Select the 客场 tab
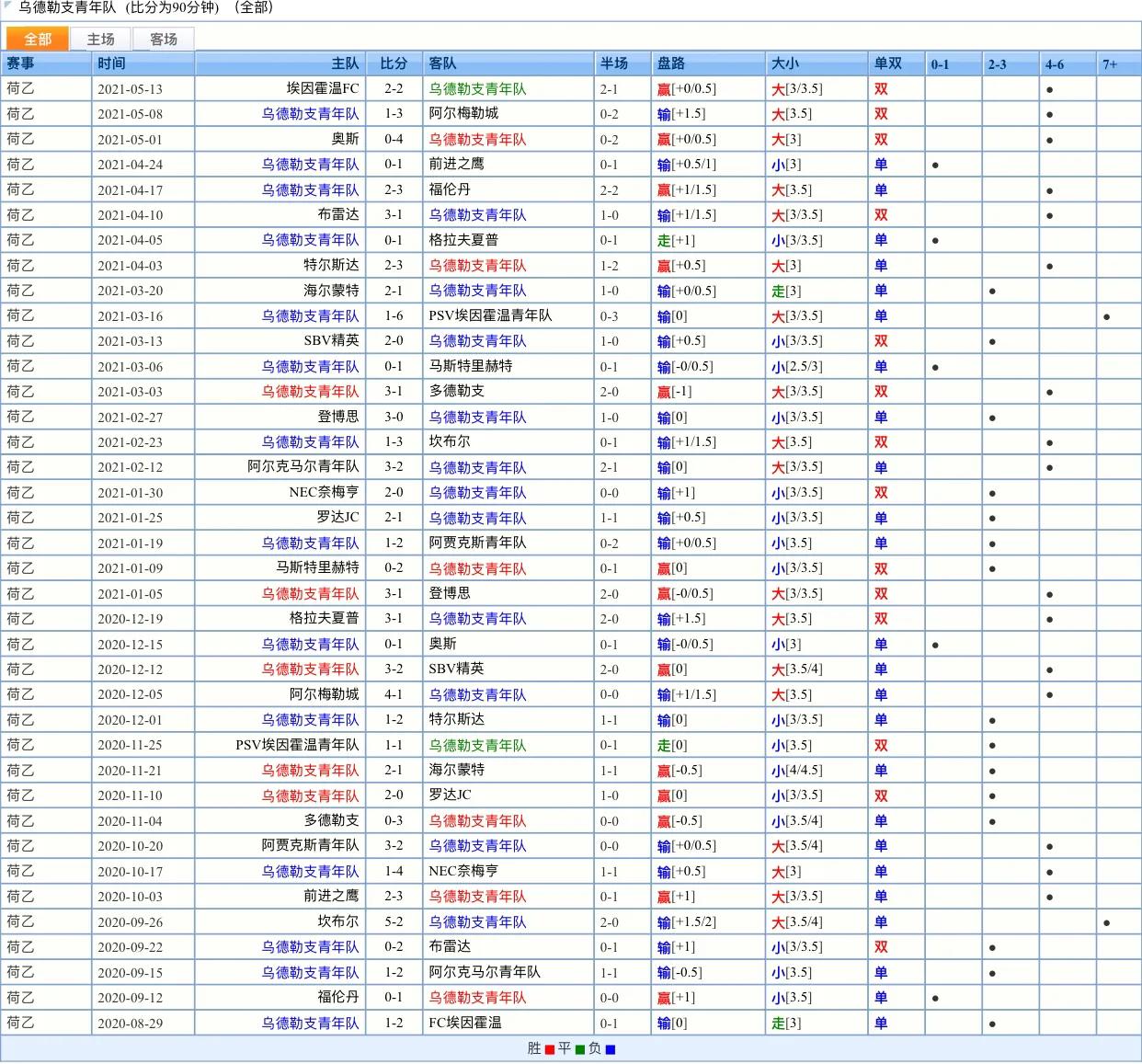 coord(163,39)
